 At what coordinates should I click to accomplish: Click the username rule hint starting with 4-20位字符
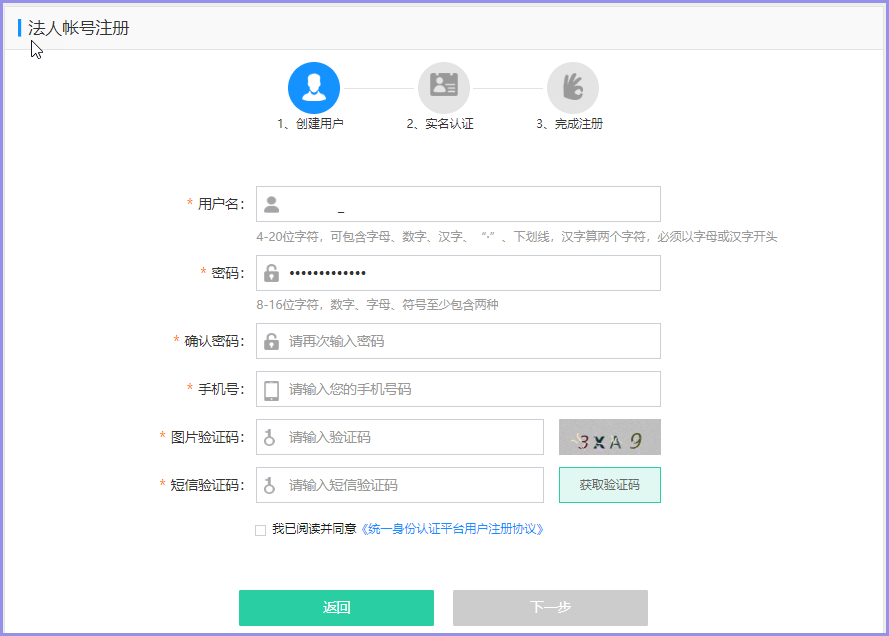pyautogui.click(x=517, y=236)
